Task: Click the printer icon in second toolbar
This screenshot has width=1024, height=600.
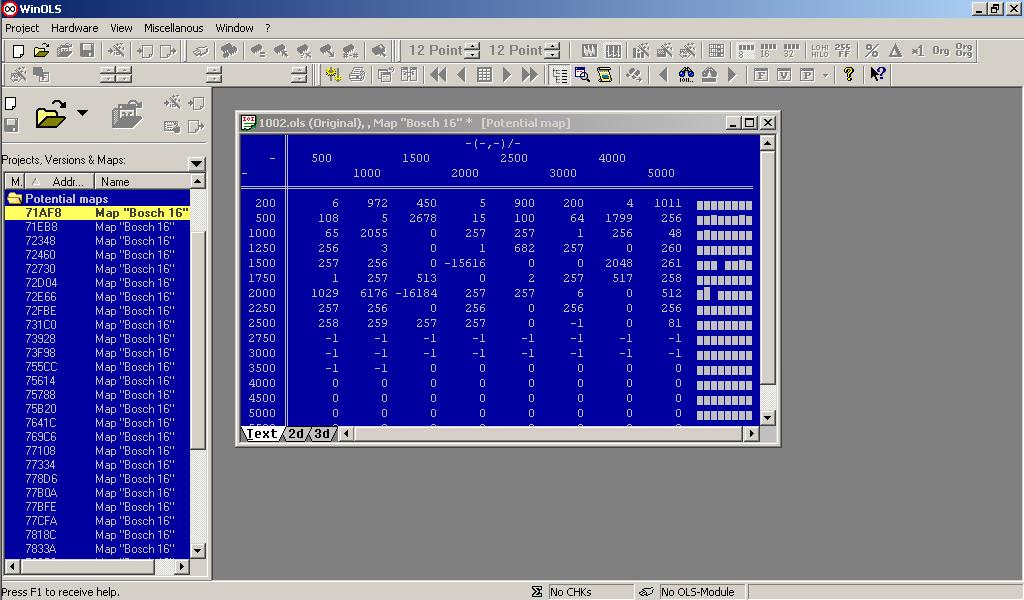Action: [357, 74]
